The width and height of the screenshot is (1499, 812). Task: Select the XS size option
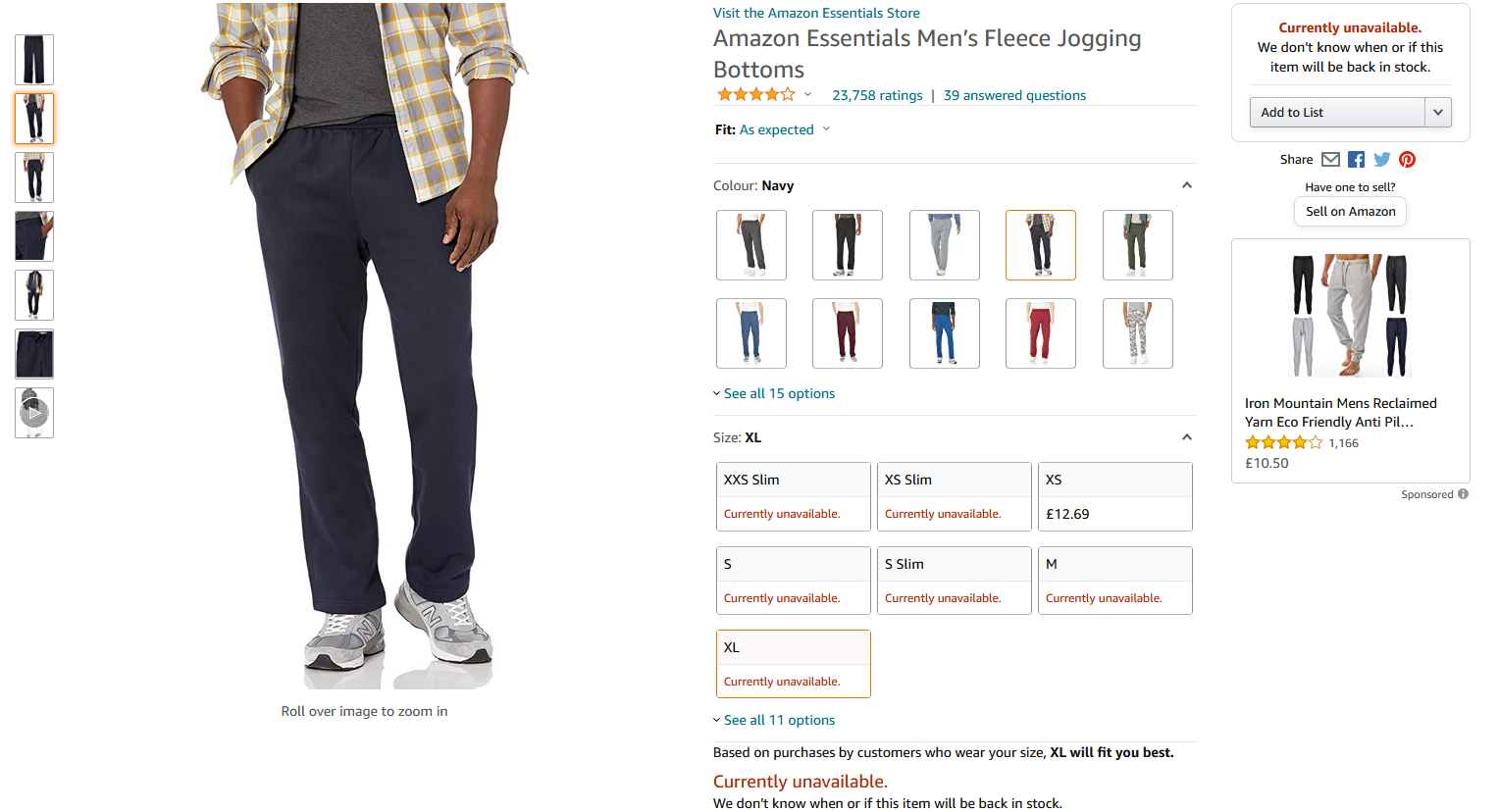point(1114,496)
